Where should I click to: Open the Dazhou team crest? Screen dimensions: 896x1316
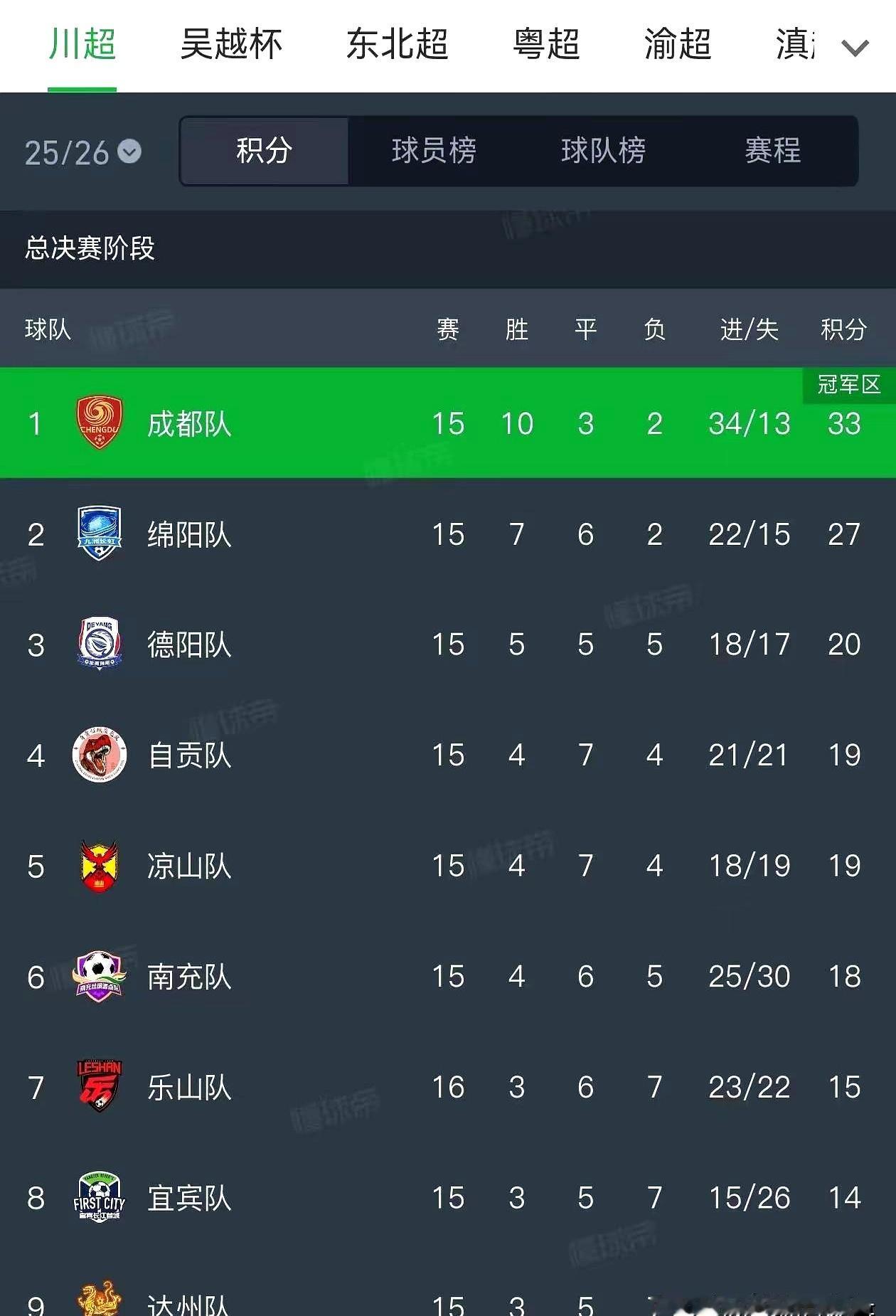click(x=99, y=1300)
